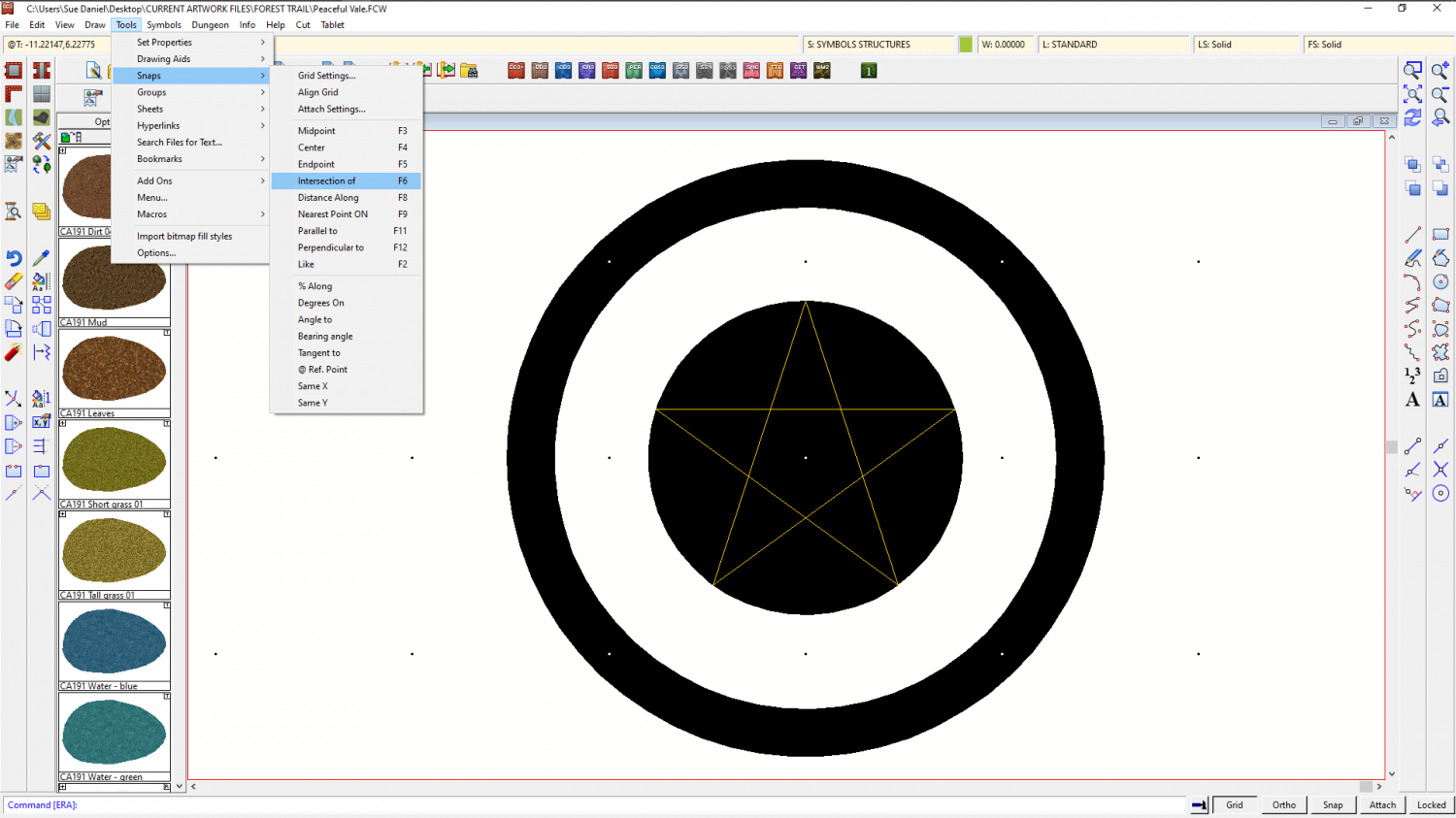Click the Redraw refresh icon

[1412, 117]
